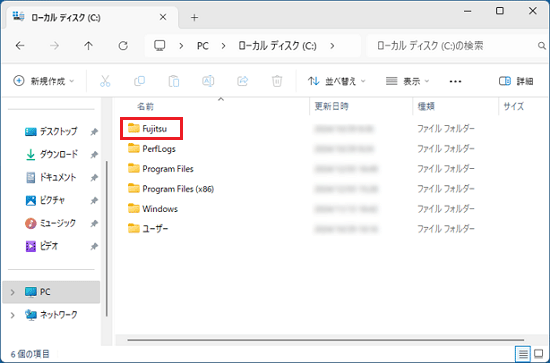550x363 pixels.
Task: Close the ローカル ディスク (C:) tab
Action: 163,17
